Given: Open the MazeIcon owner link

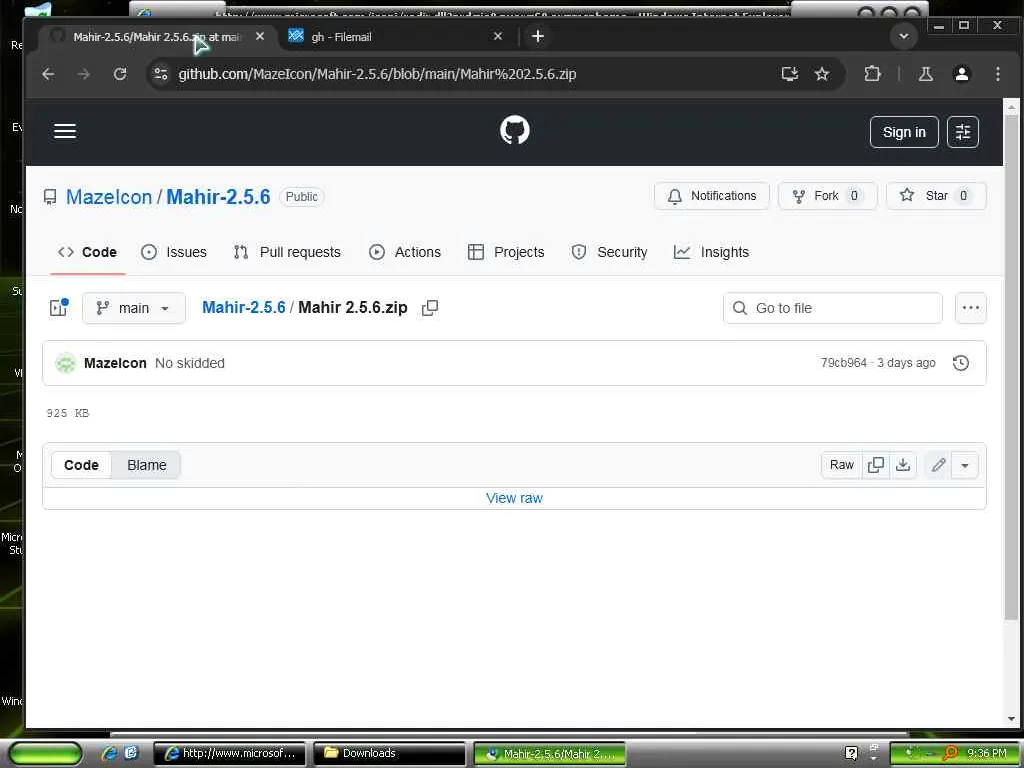Looking at the screenshot, I should click(108, 197).
